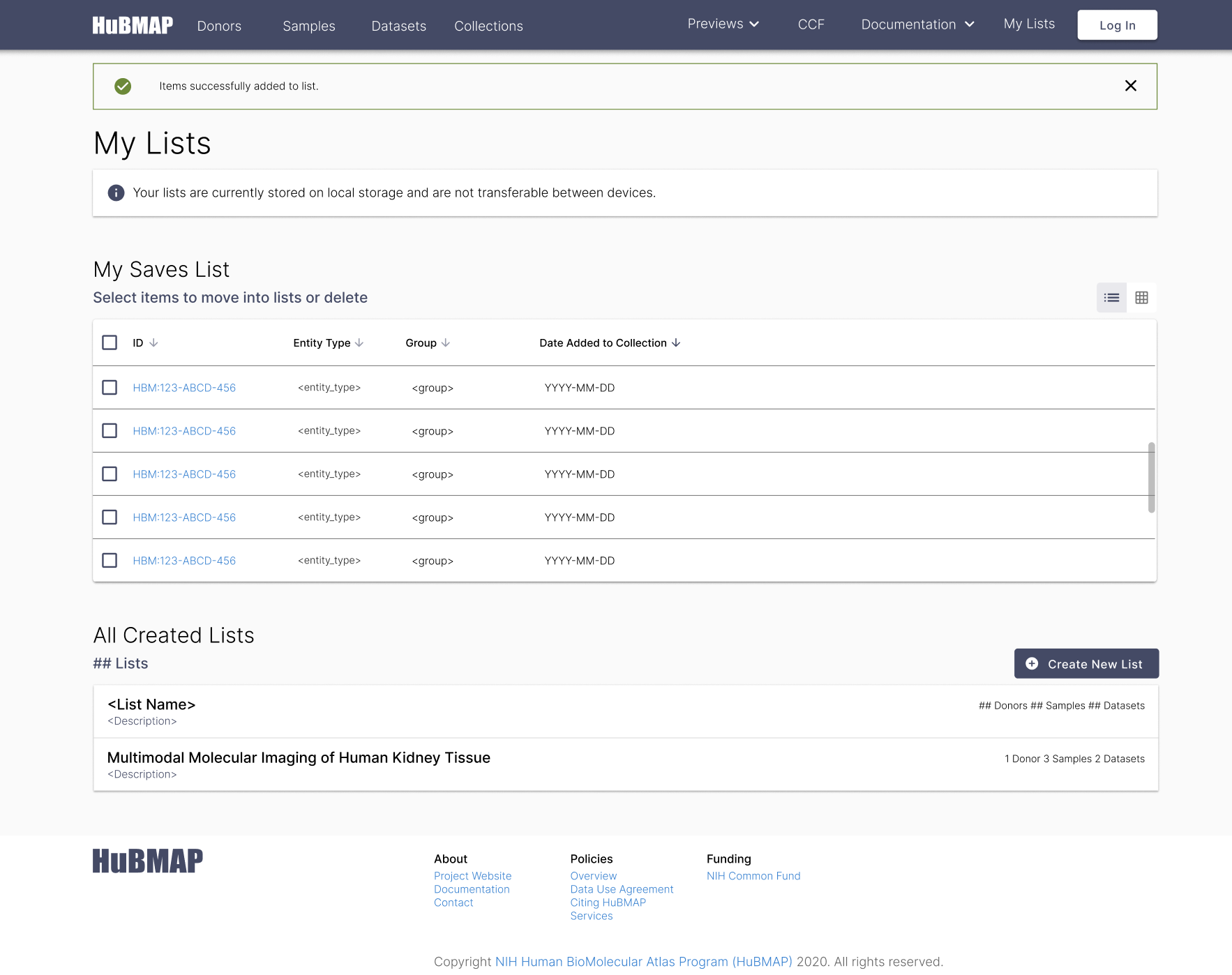Check the first row's checkbox
1232x975 pixels.
tap(110, 387)
